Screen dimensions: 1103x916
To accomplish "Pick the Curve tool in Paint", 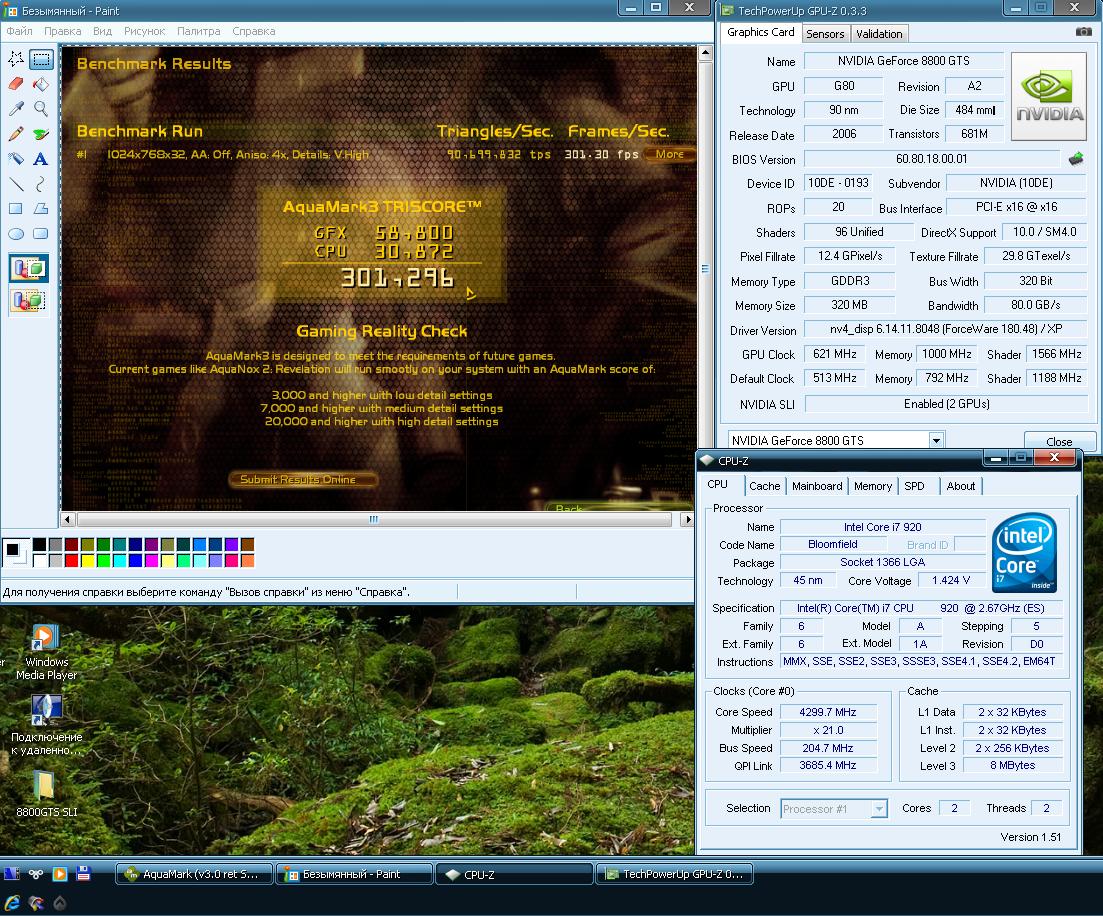I will pos(41,184).
